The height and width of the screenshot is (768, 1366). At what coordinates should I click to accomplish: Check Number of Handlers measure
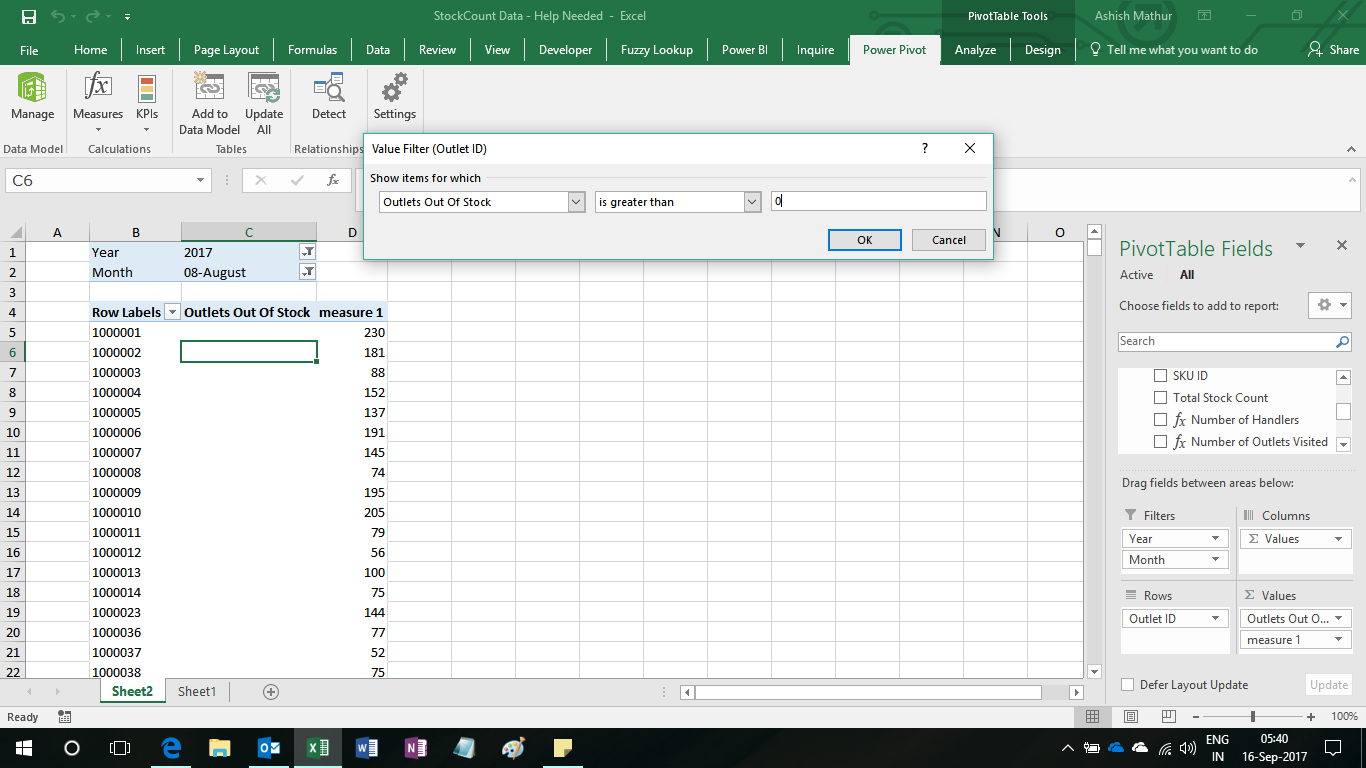1161,420
